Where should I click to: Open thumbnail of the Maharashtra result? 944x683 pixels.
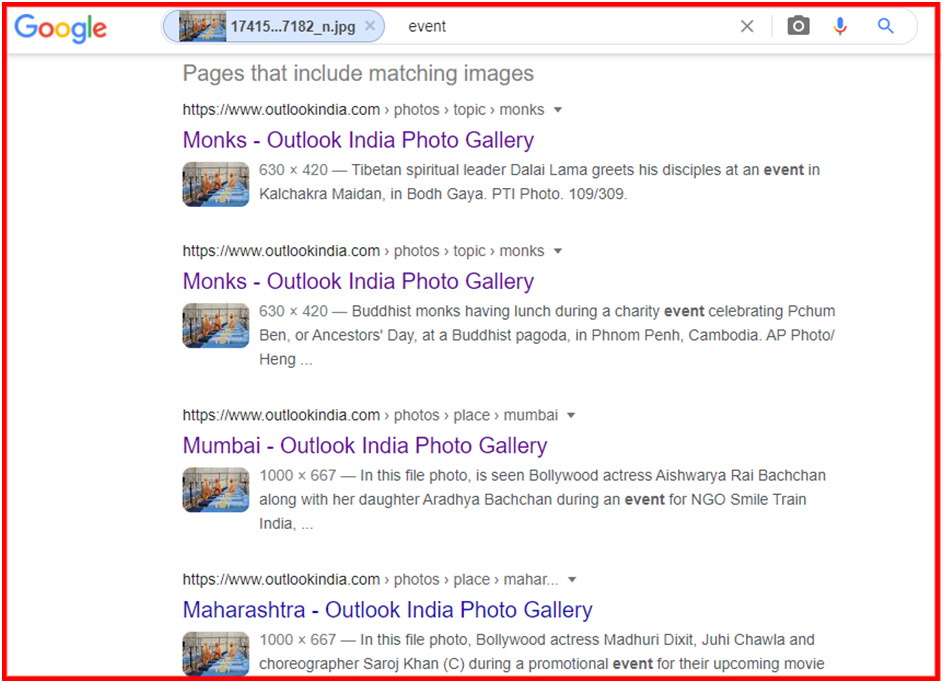coord(216,653)
